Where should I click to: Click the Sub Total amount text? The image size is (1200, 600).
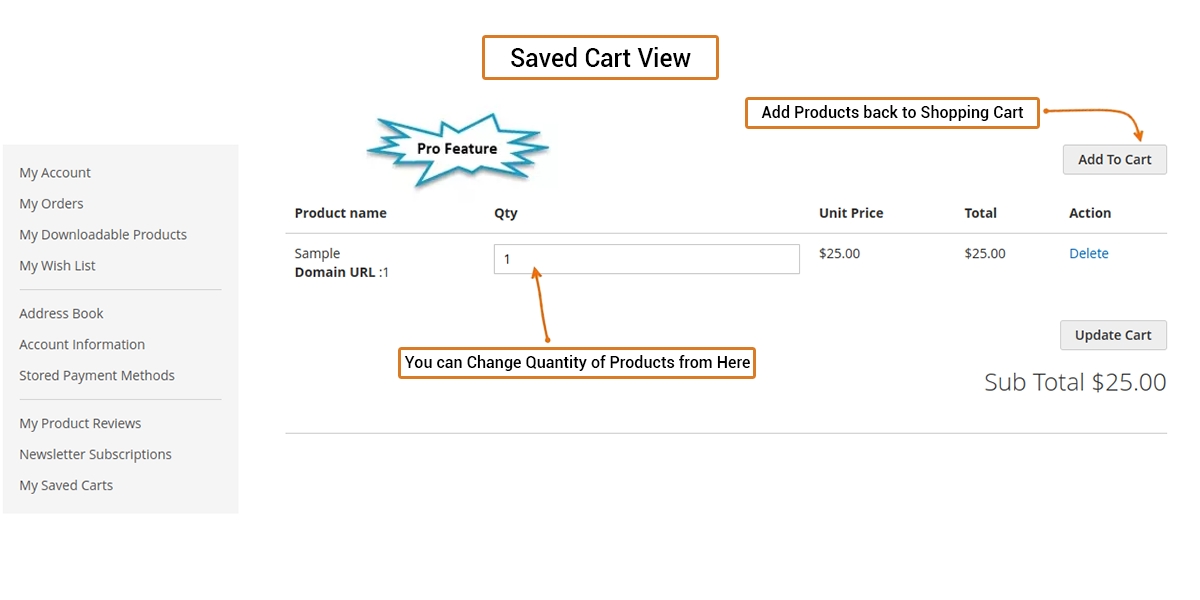click(x=1075, y=382)
